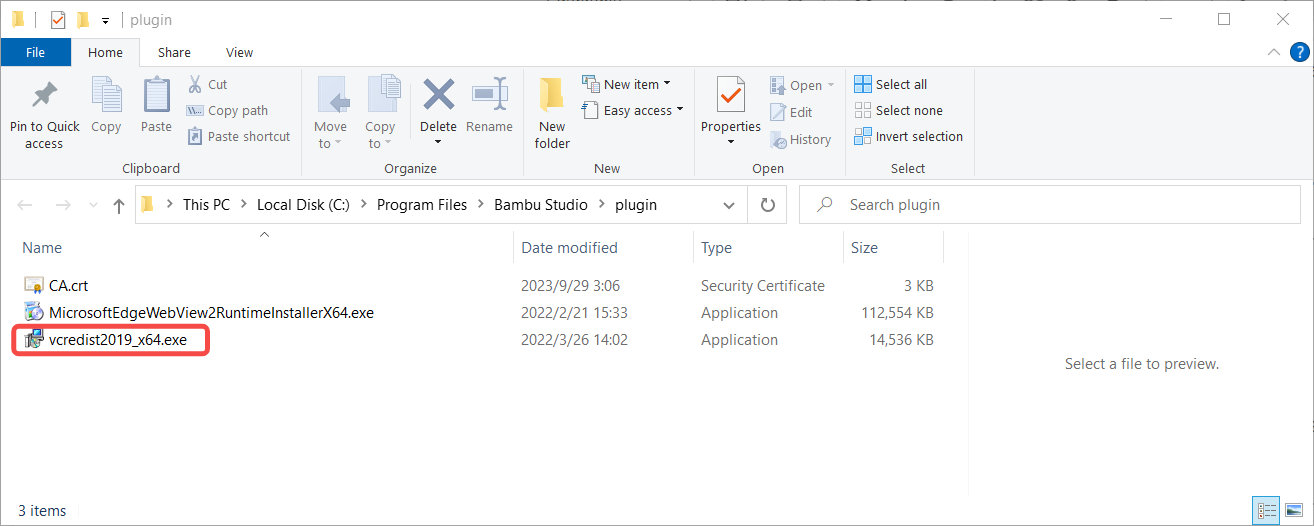Click the Paste clipboard icon

[156, 96]
